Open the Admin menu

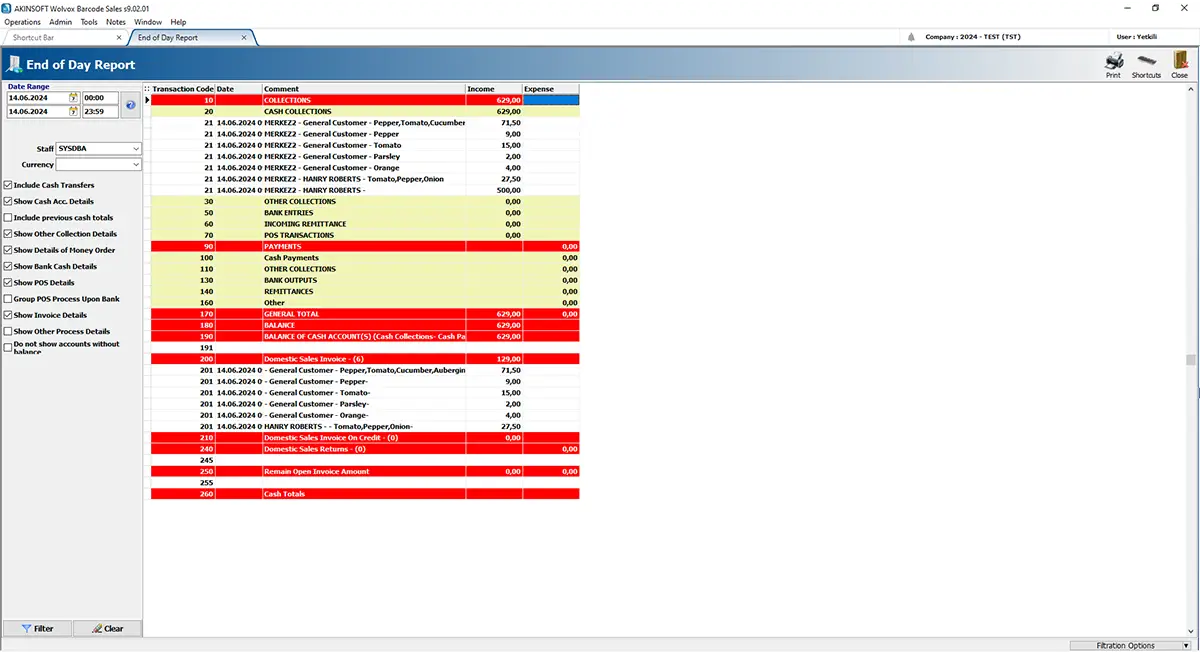[x=60, y=21]
